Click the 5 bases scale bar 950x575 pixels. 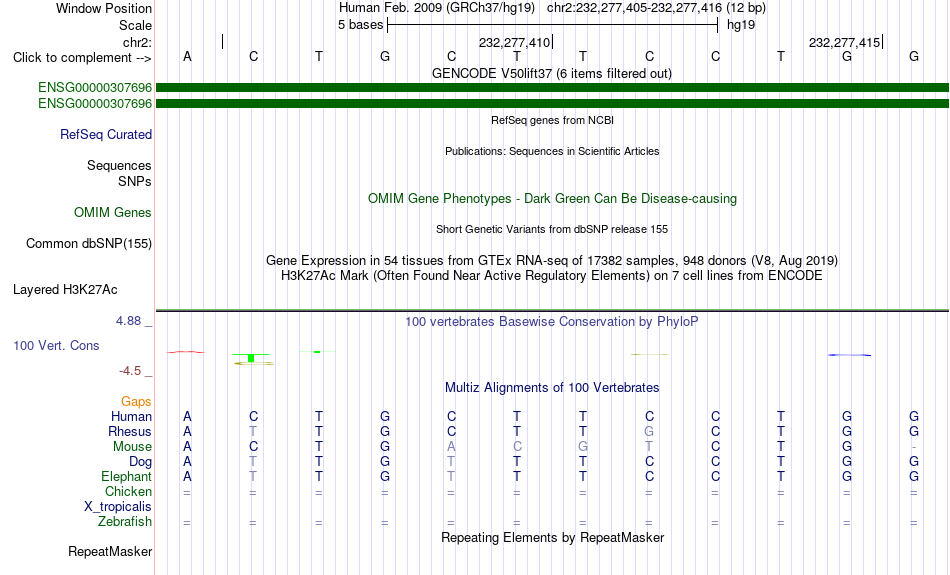click(x=552, y=25)
